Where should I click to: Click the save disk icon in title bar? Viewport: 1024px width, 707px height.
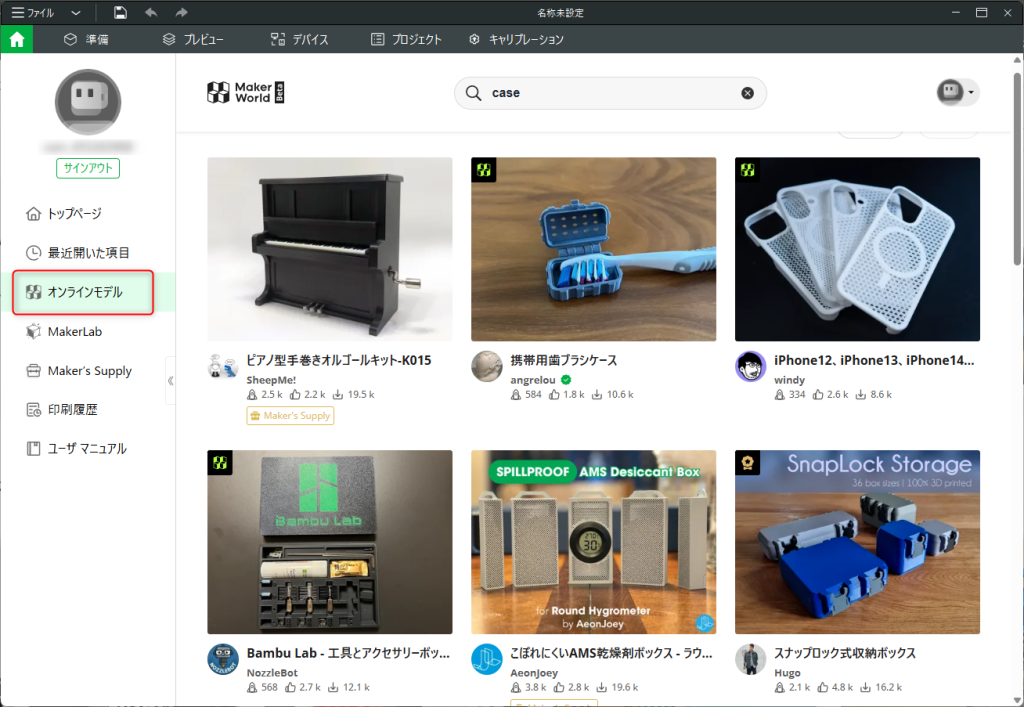coord(120,13)
